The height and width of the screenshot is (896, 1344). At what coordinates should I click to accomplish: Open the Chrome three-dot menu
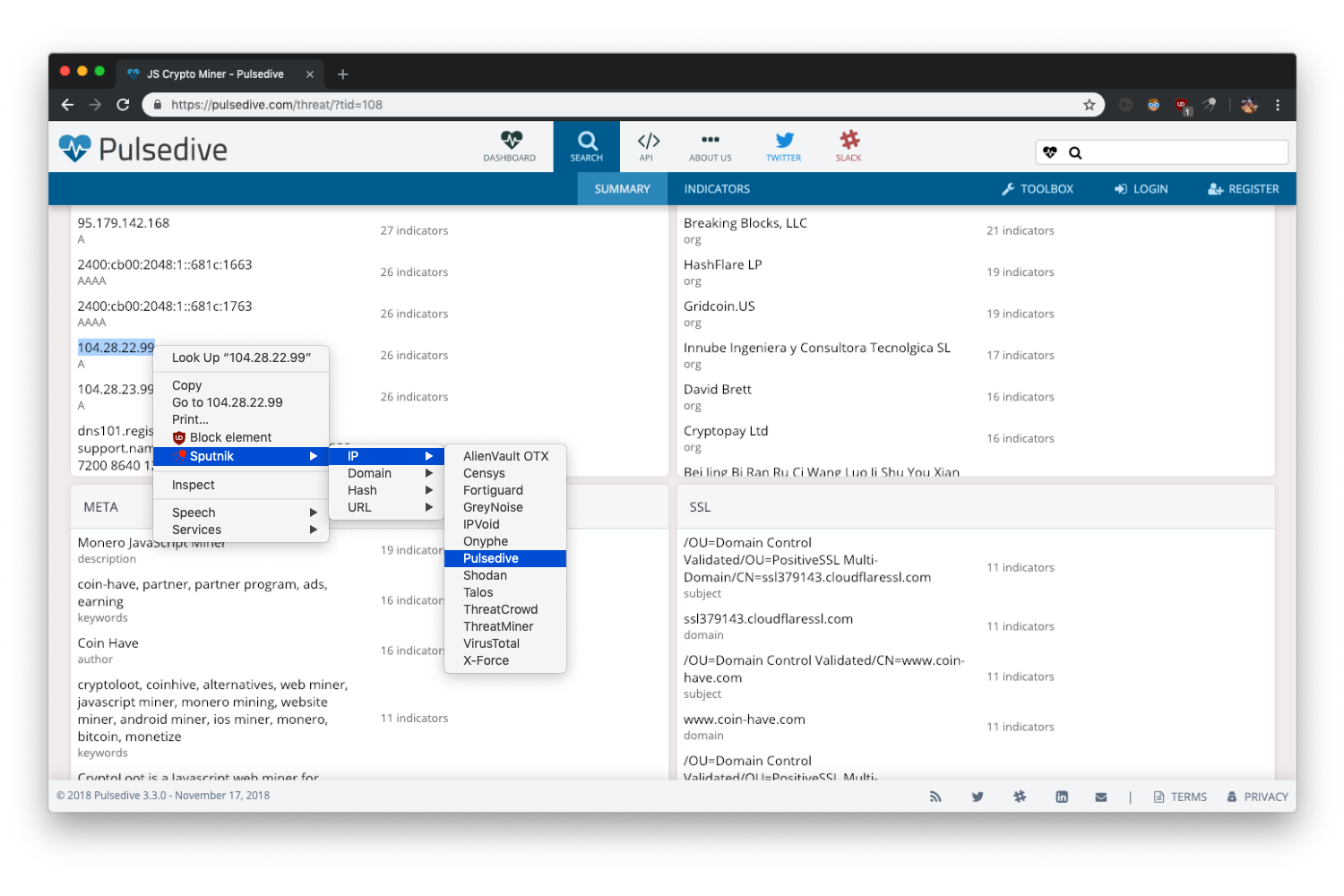(x=1278, y=105)
